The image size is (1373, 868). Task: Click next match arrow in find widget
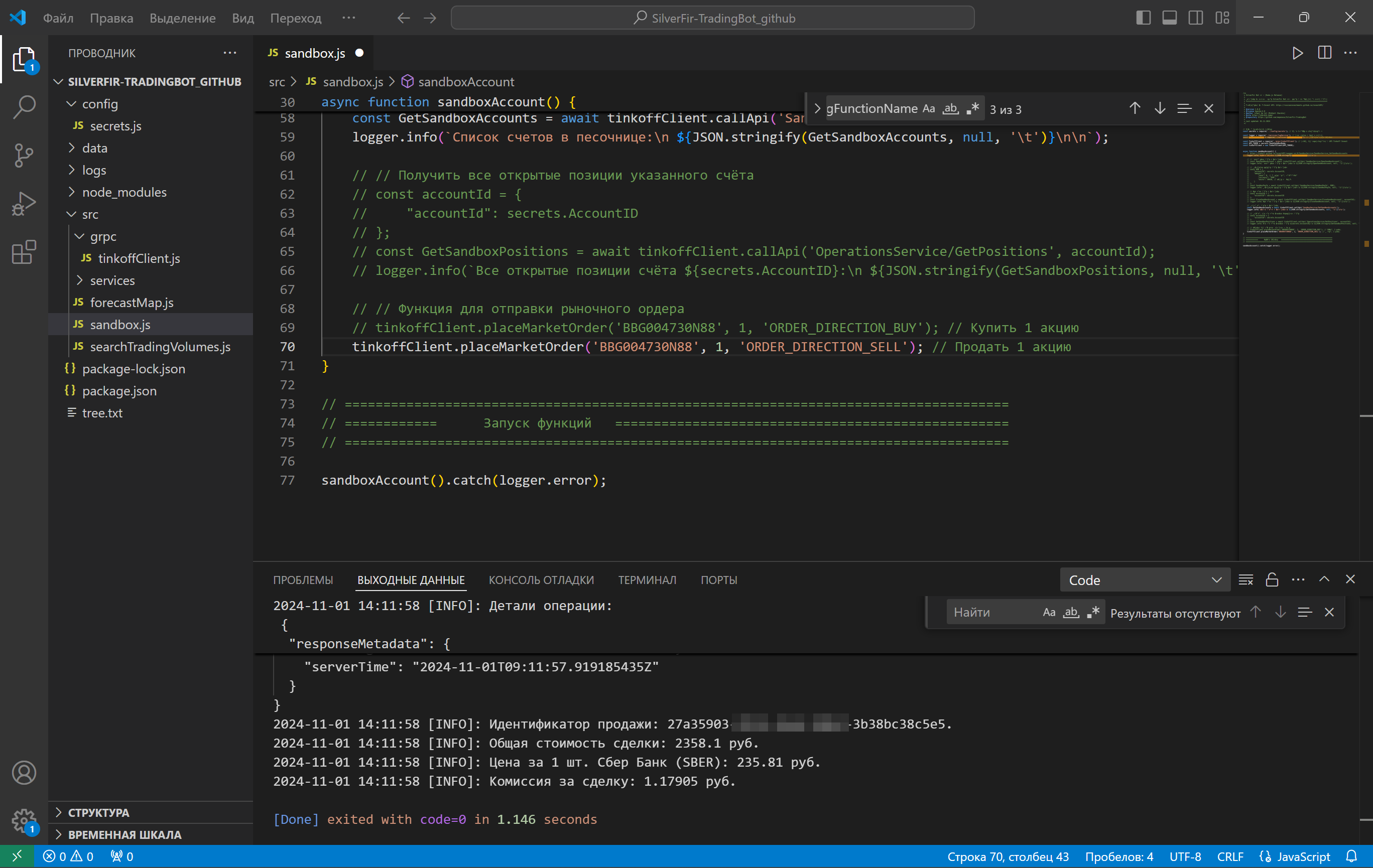tap(1159, 109)
